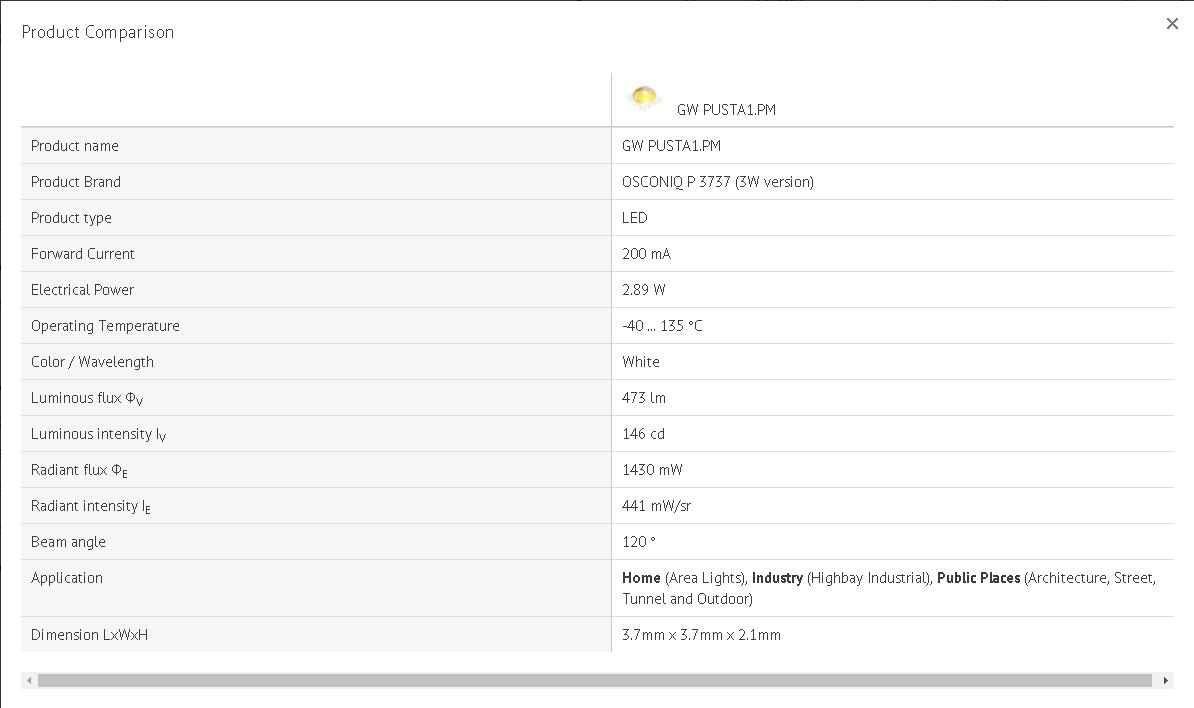Screen dimensions: 1194x708
Task: Select 'OSCONIQ P 3737 (3W version)' value
Action: (x=717, y=182)
